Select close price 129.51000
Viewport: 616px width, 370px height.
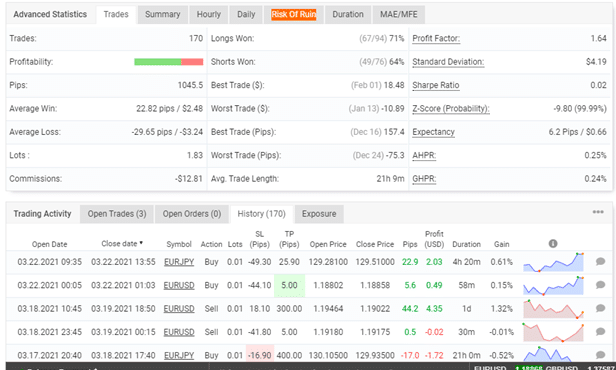(x=375, y=262)
